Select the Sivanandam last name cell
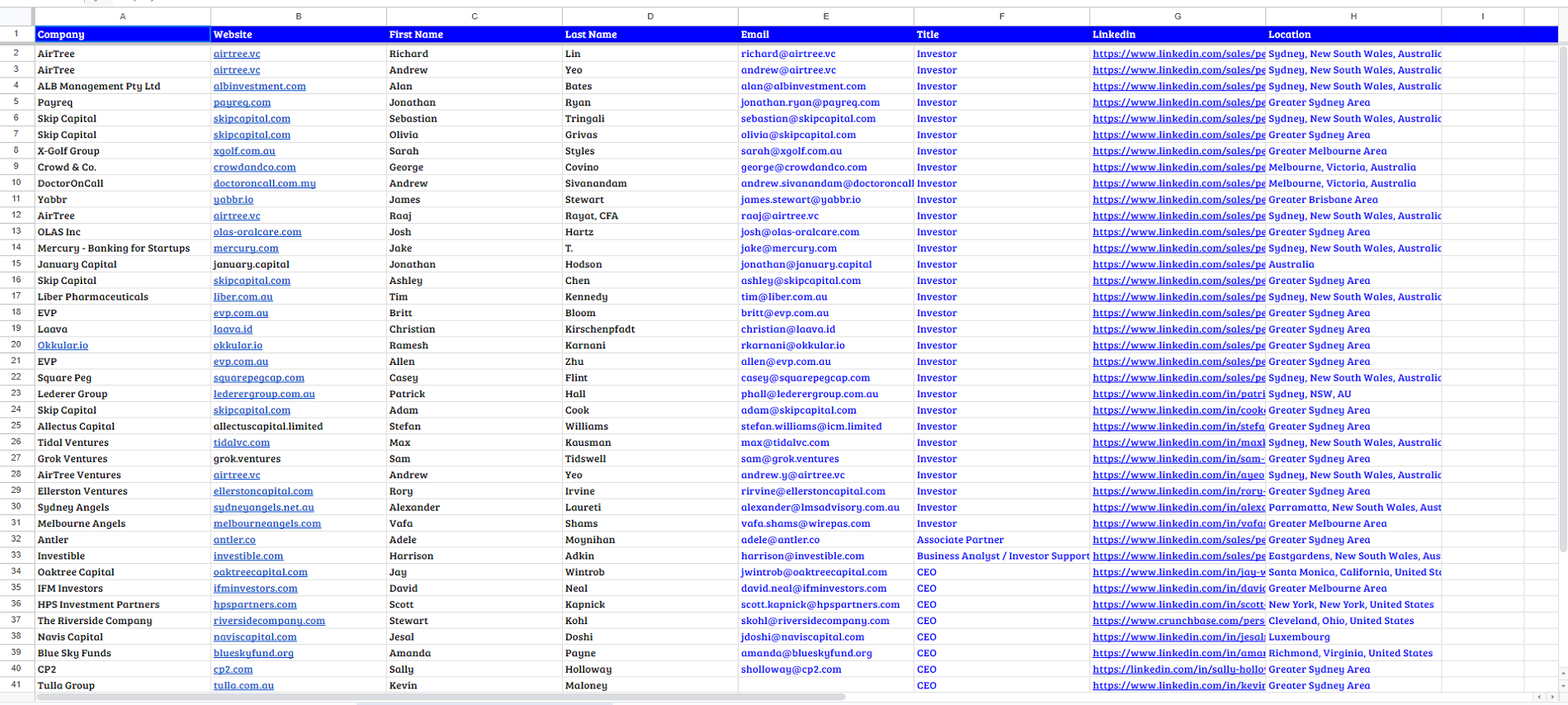This screenshot has height=705, width=1568. (649, 183)
